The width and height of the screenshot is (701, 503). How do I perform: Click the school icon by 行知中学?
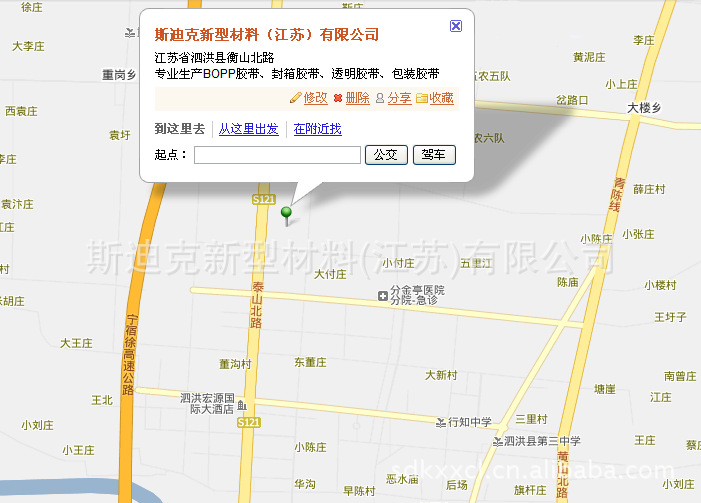click(x=441, y=422)
